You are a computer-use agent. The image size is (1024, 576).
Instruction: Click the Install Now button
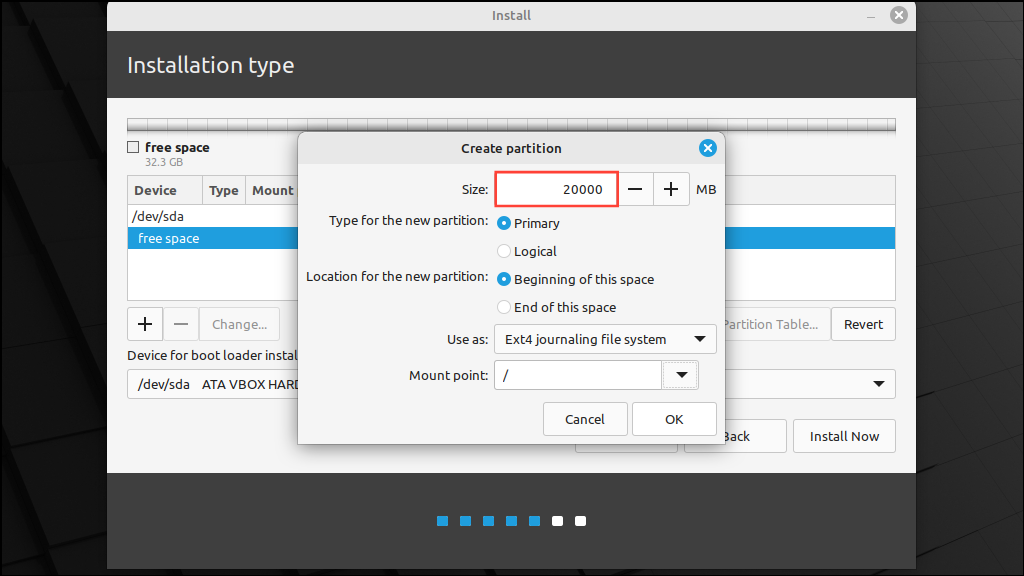click(844, 436)
